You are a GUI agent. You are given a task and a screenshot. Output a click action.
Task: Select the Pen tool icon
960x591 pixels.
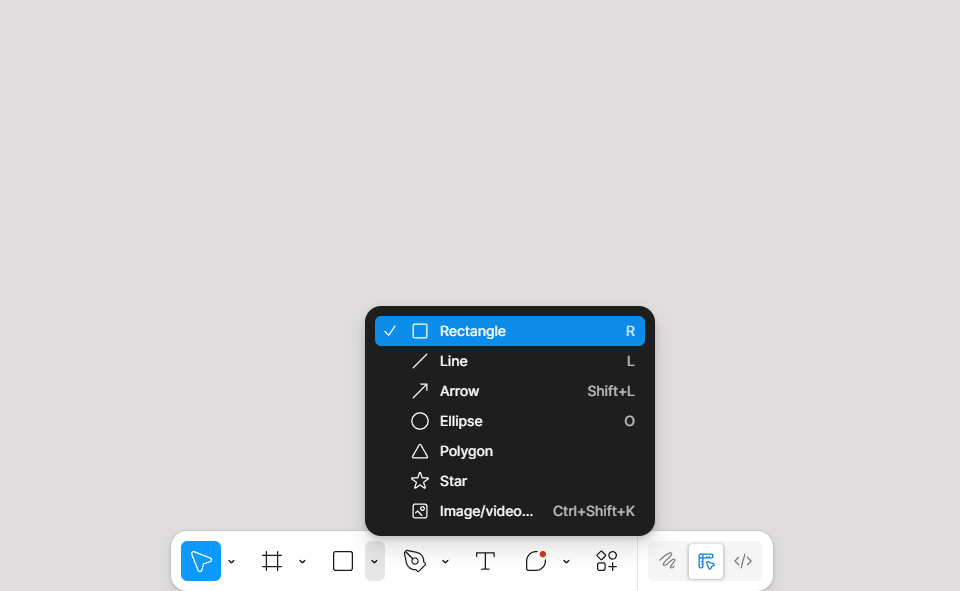[415, 561]
